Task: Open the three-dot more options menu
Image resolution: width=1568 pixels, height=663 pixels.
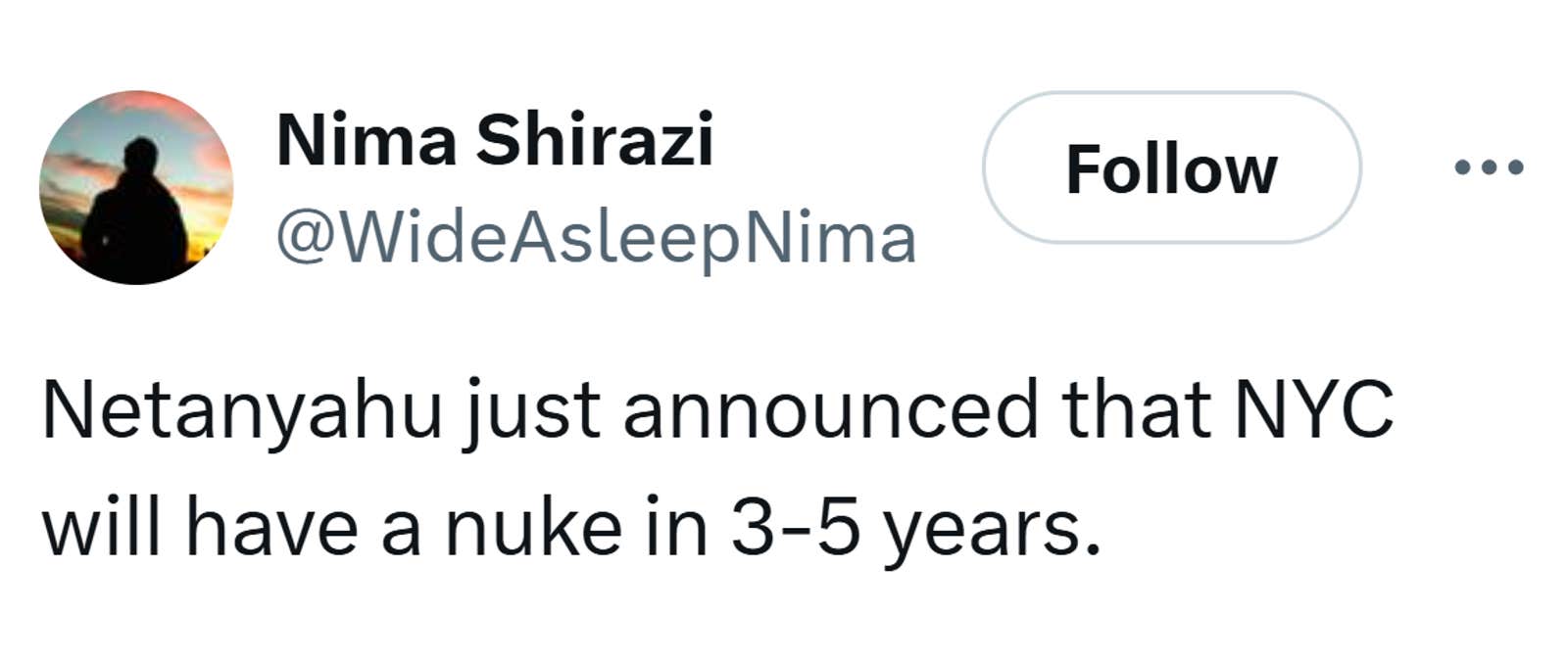Action: [1489, 167]
